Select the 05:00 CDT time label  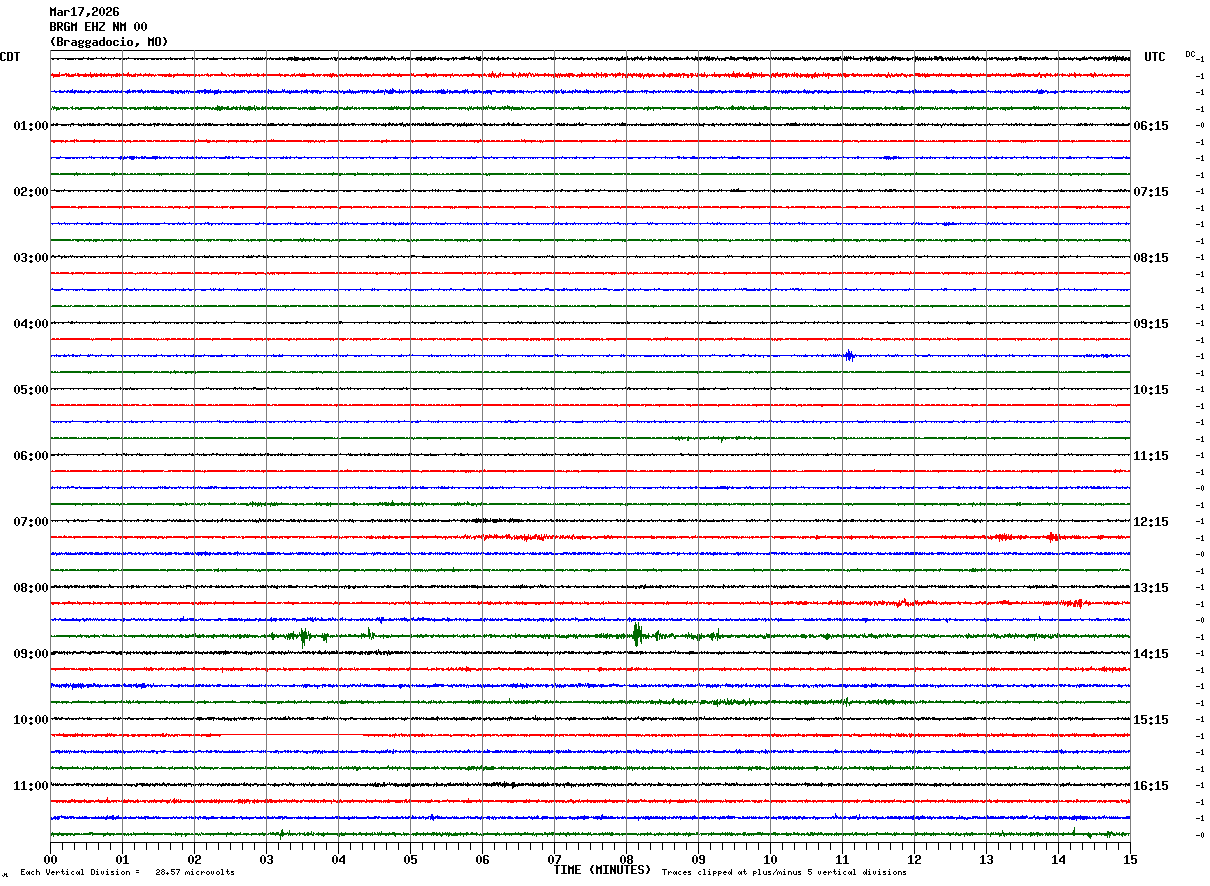click(30, 389)
